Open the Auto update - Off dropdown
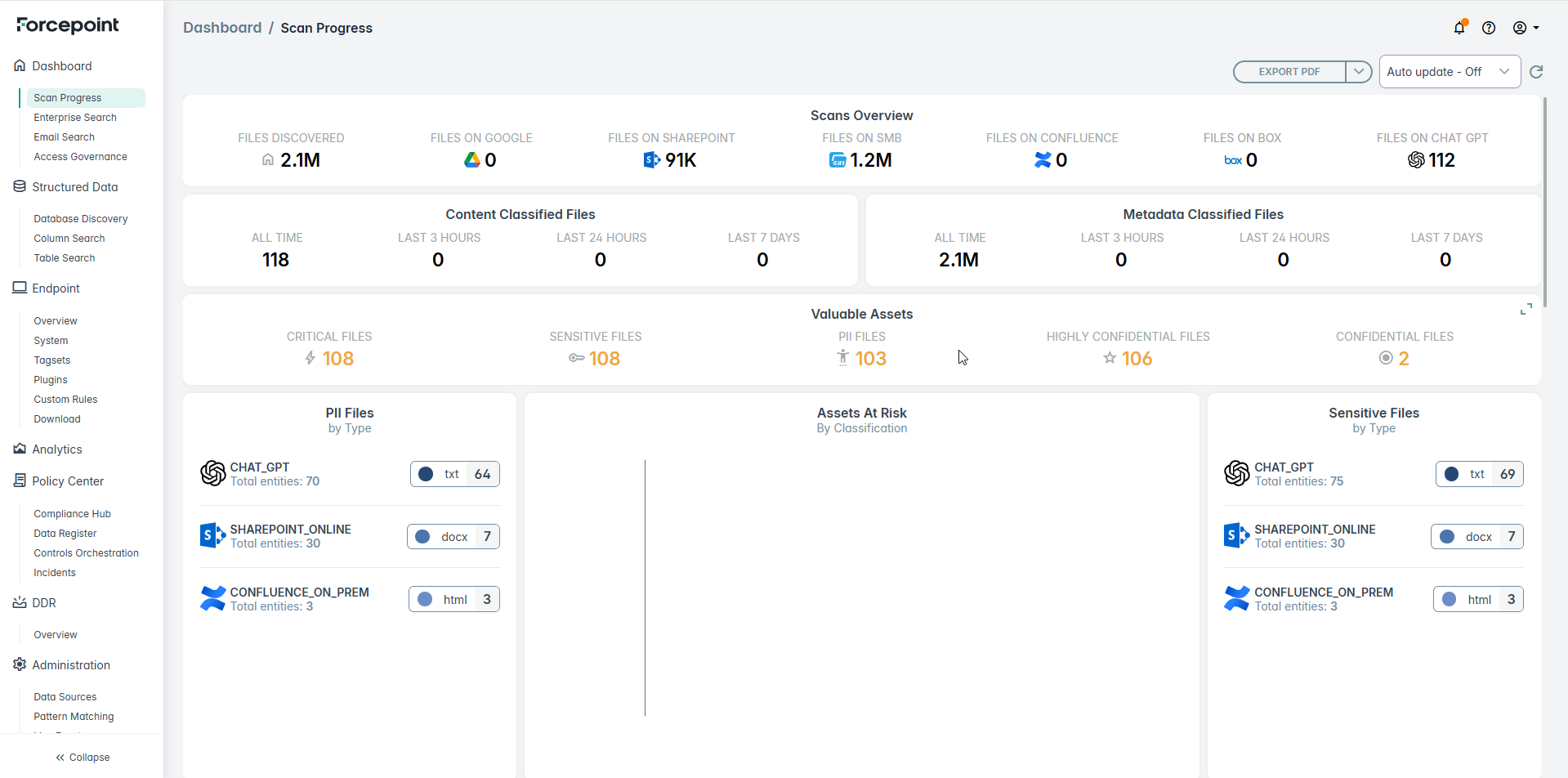Screen dimensions: 1568x778 pyautogui.click(x=1449, y=72)
